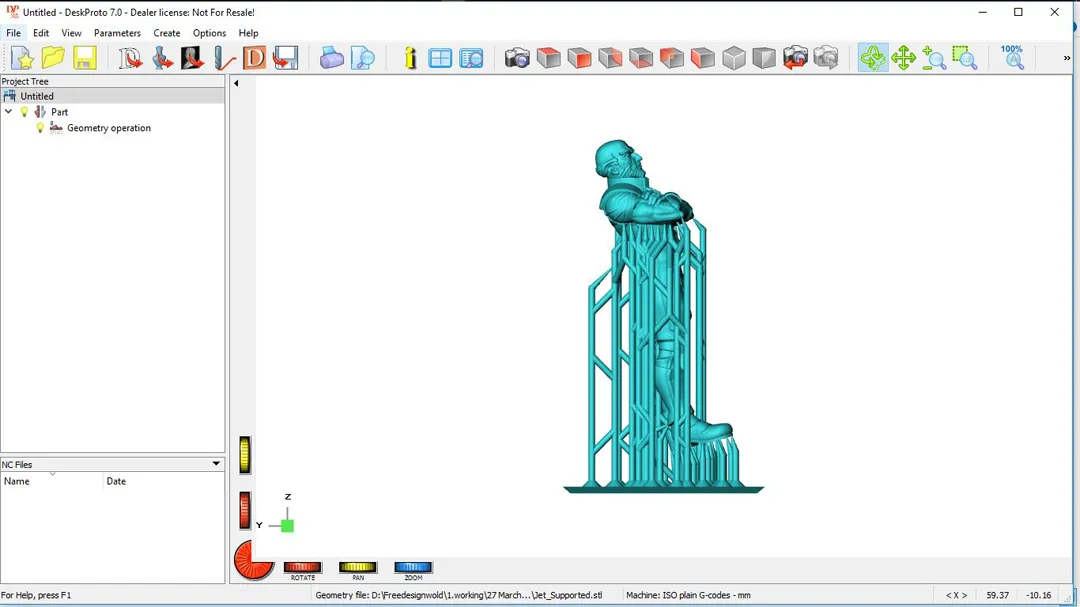The image size is (1080, 607).
Task: Click the Name column header
Action: point(52,481)
